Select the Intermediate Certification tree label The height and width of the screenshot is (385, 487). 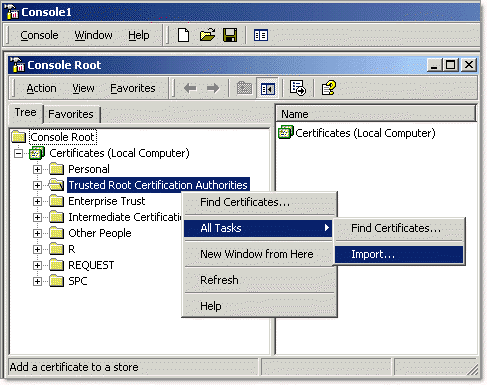point(125,217)
